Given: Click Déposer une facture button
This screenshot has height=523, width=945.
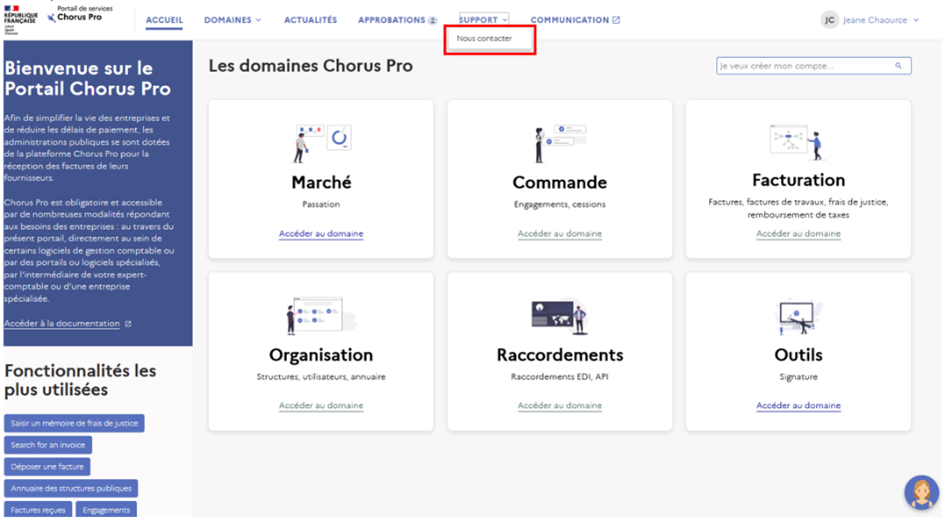Looking at the screenshot, I should tap(47, 467).
